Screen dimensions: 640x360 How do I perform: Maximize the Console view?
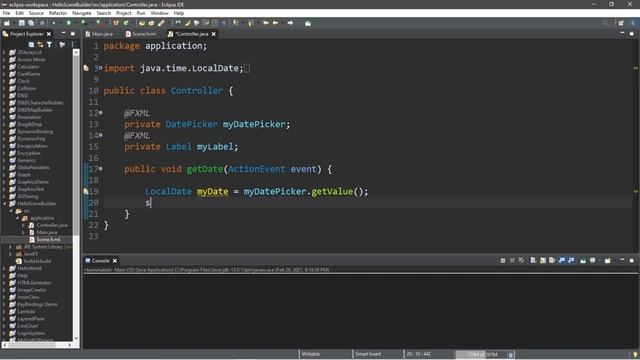point(631,260)
